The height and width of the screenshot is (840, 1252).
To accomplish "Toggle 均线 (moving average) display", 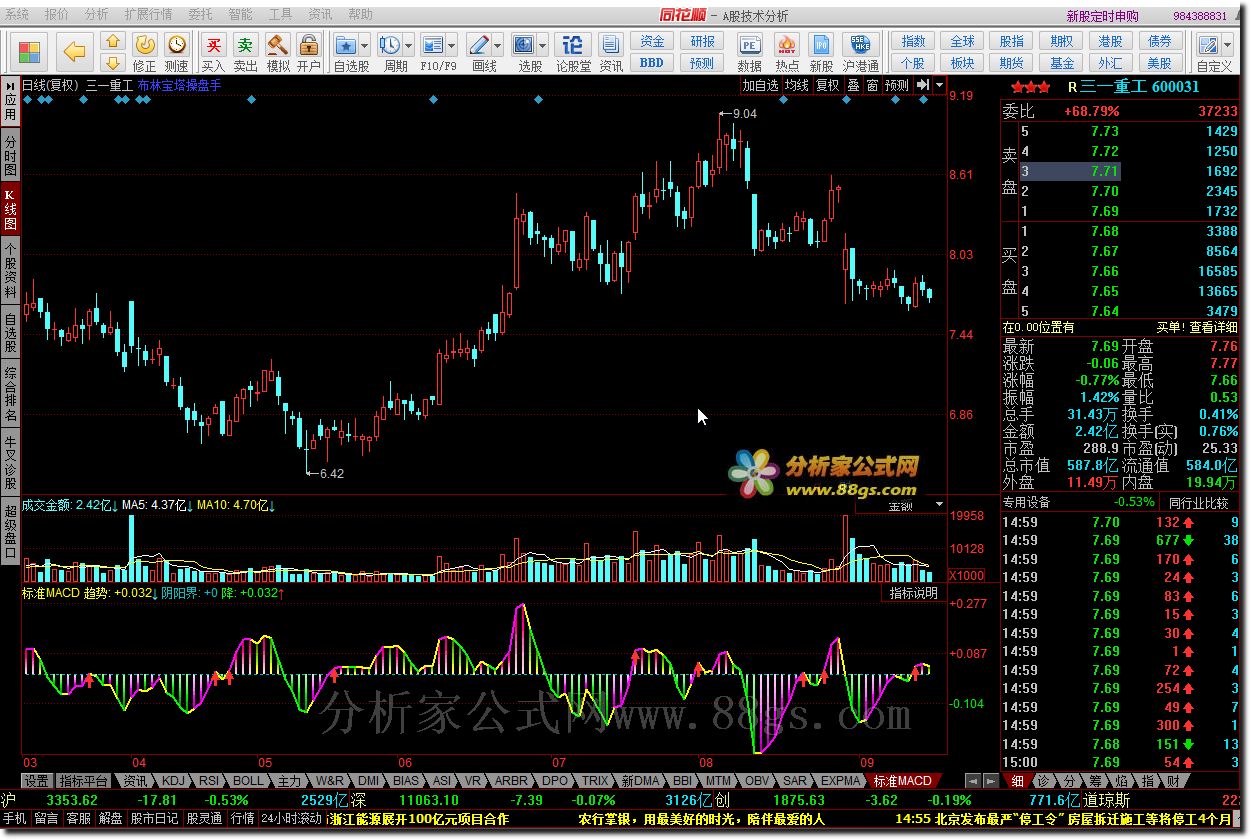I will click(796, 85).
